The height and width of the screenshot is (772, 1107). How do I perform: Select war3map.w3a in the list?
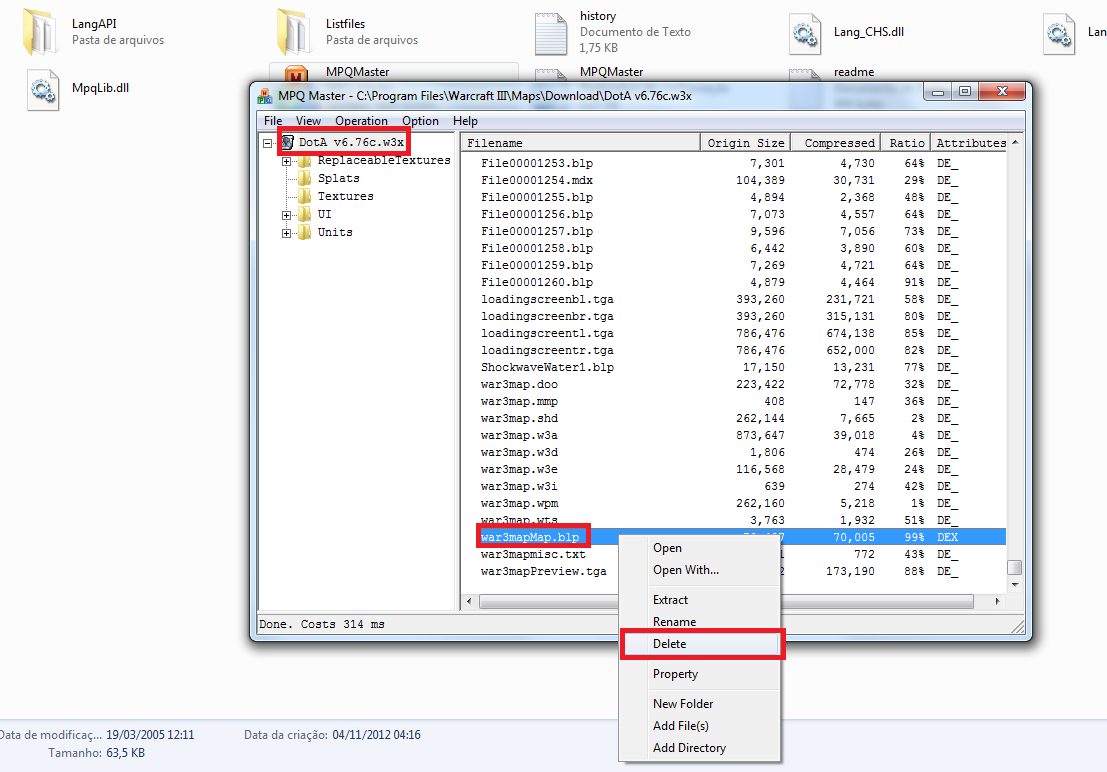(519, 435)
